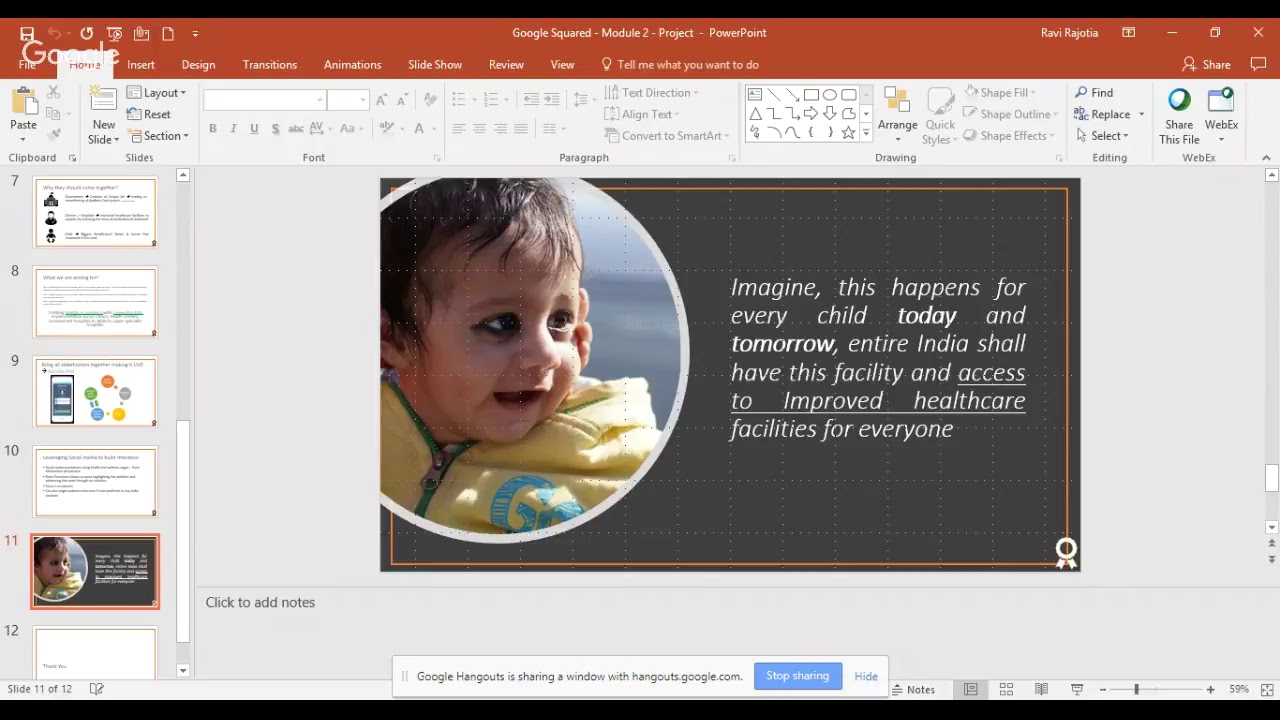Open Quick Styles gallery
Screen dimensions: 1280x720
940,117
